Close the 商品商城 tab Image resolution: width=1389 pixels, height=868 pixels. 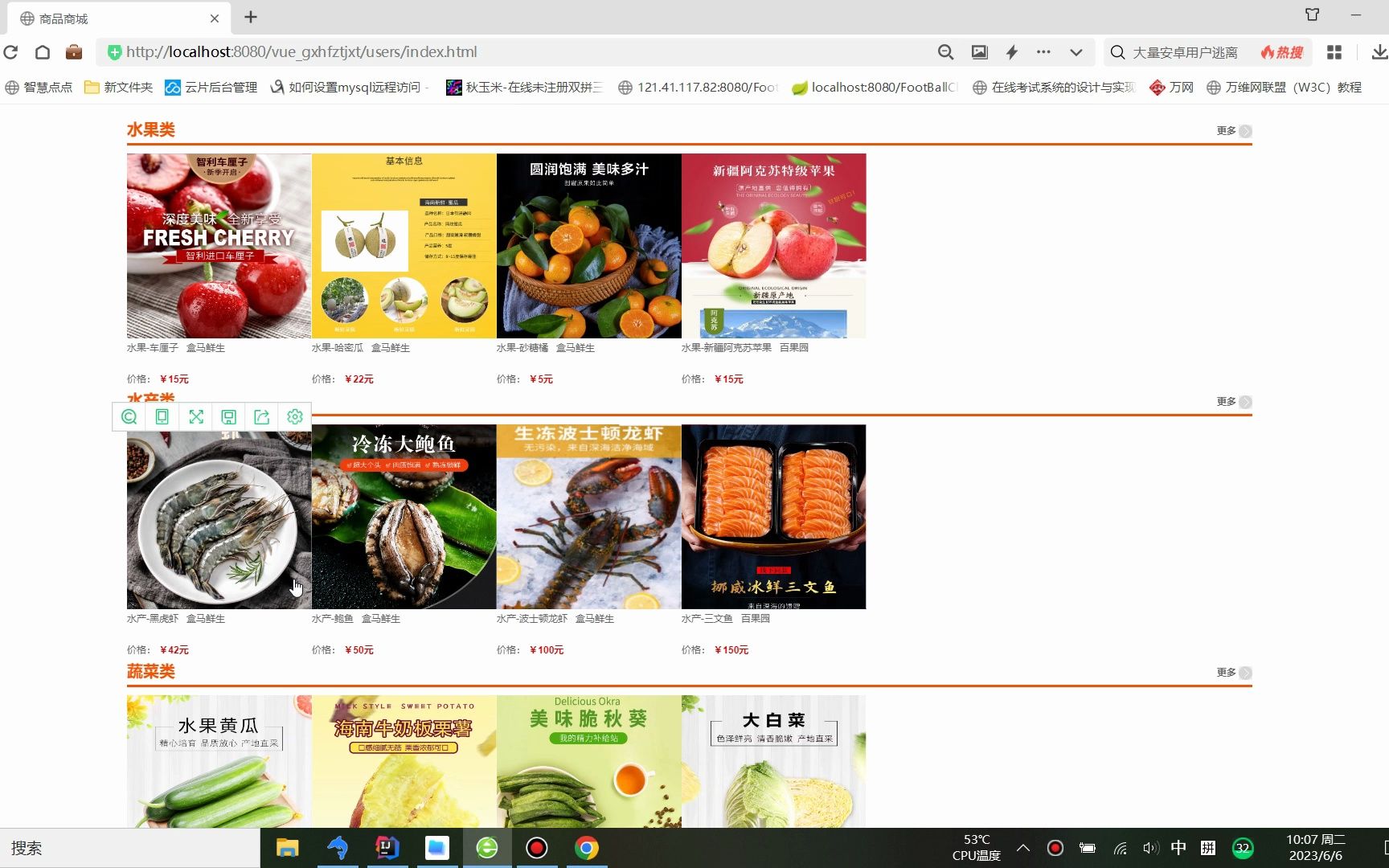(x=215, y=18)
